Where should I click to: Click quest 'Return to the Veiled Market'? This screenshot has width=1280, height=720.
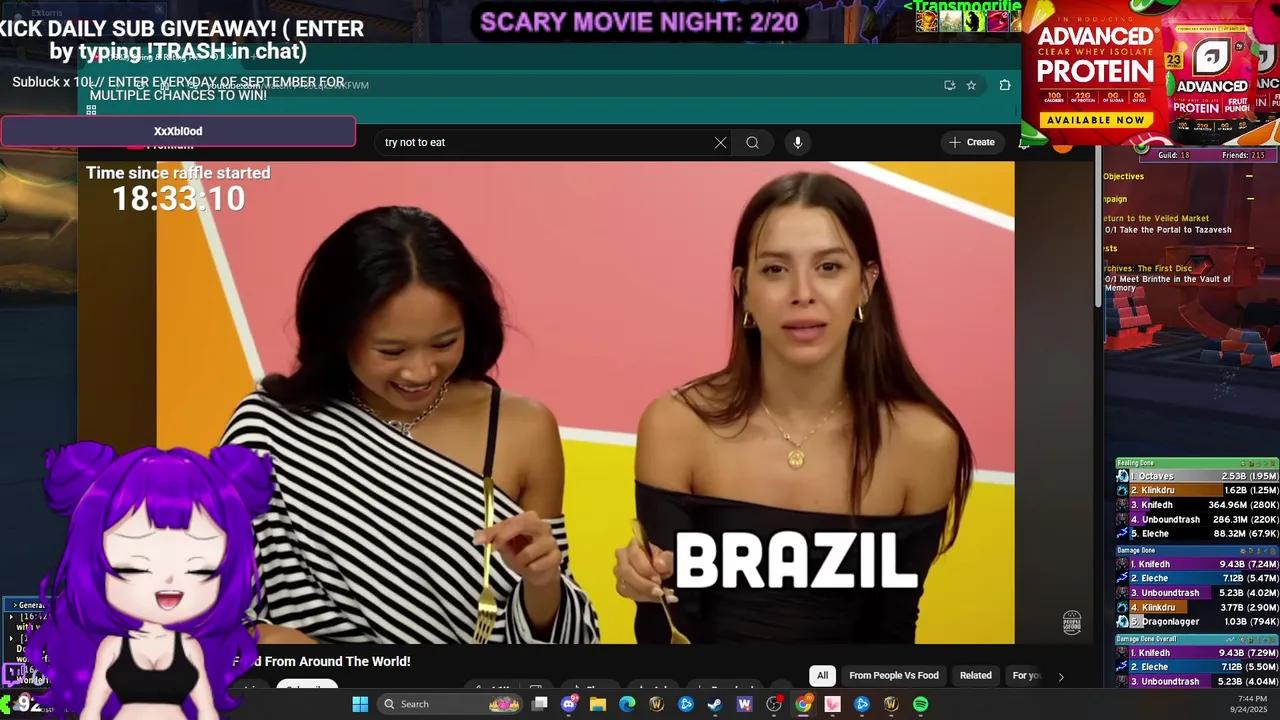[1156, 218]
